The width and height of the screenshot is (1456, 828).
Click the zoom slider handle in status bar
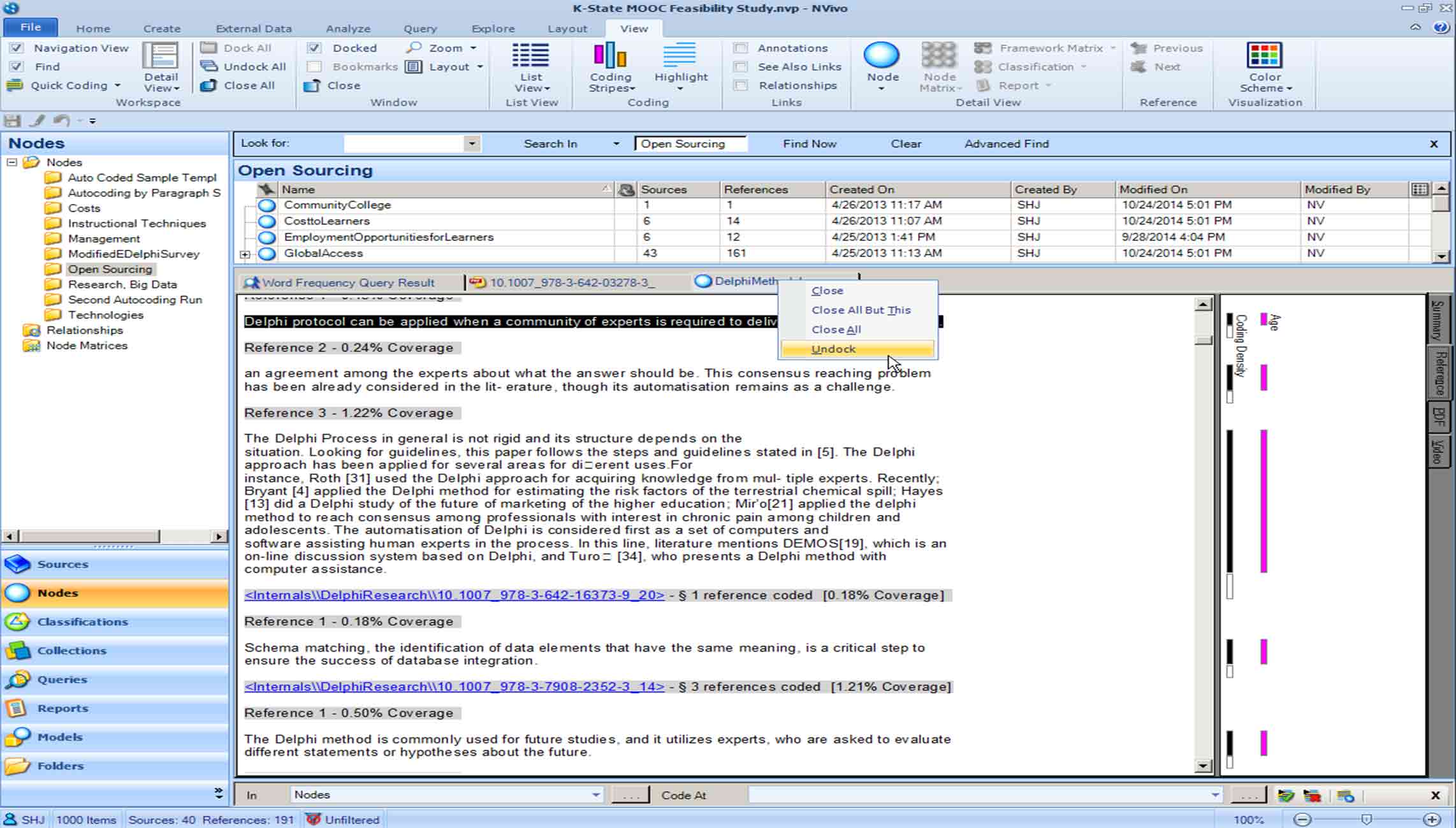point(1366,820)
